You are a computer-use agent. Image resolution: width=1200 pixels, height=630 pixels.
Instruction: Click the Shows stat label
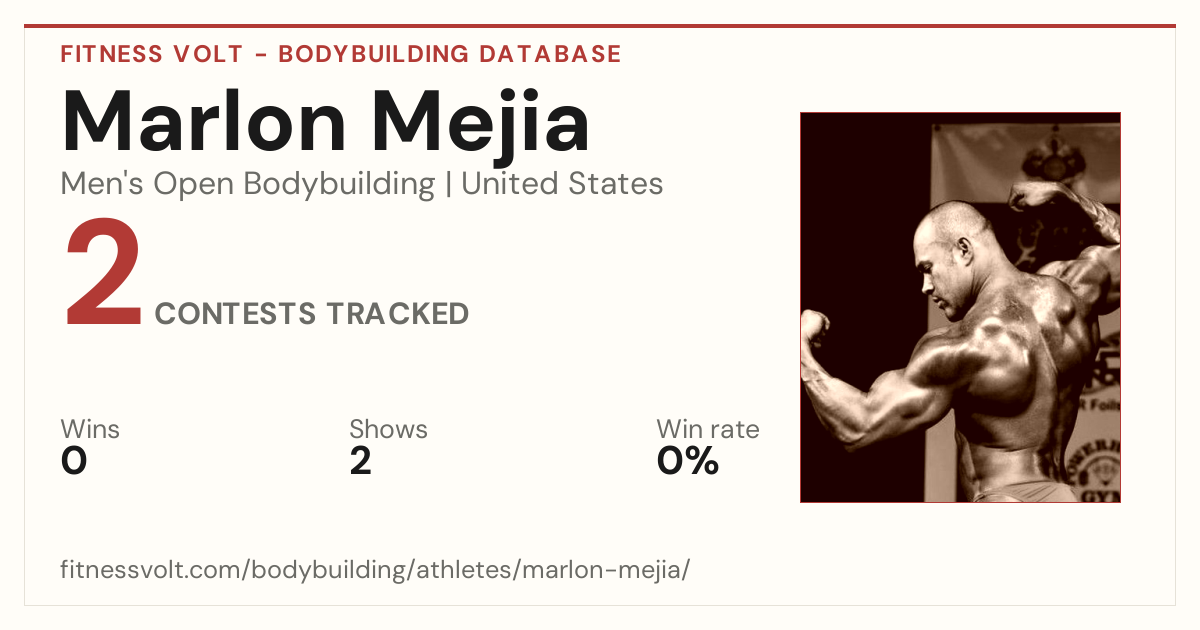(x=388, y=430)
